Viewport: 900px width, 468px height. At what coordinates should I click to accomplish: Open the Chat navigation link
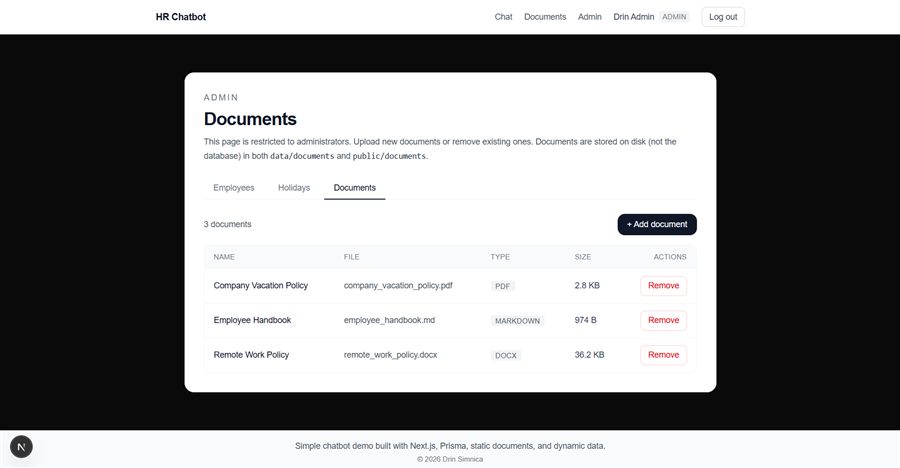[503, 17]
